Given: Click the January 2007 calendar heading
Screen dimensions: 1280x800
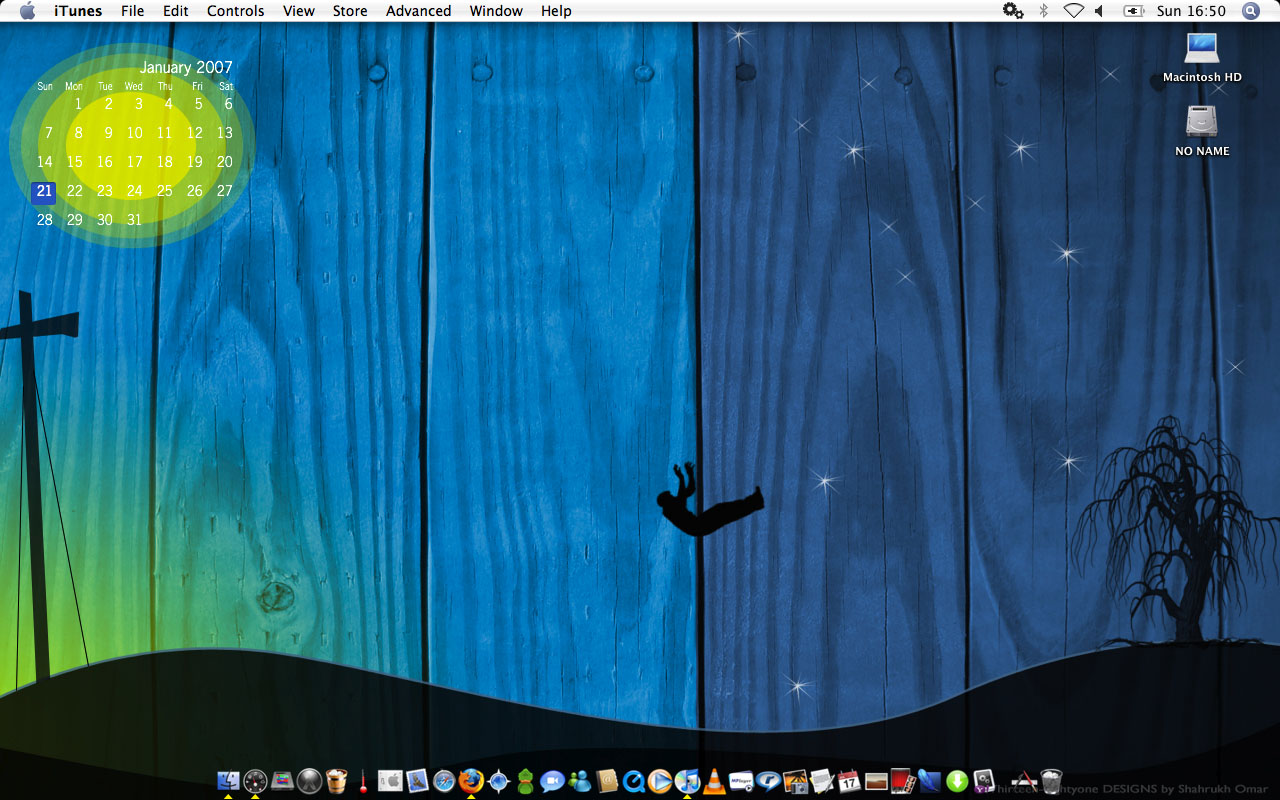Looking at the screenshot, I should pos(186,68).
